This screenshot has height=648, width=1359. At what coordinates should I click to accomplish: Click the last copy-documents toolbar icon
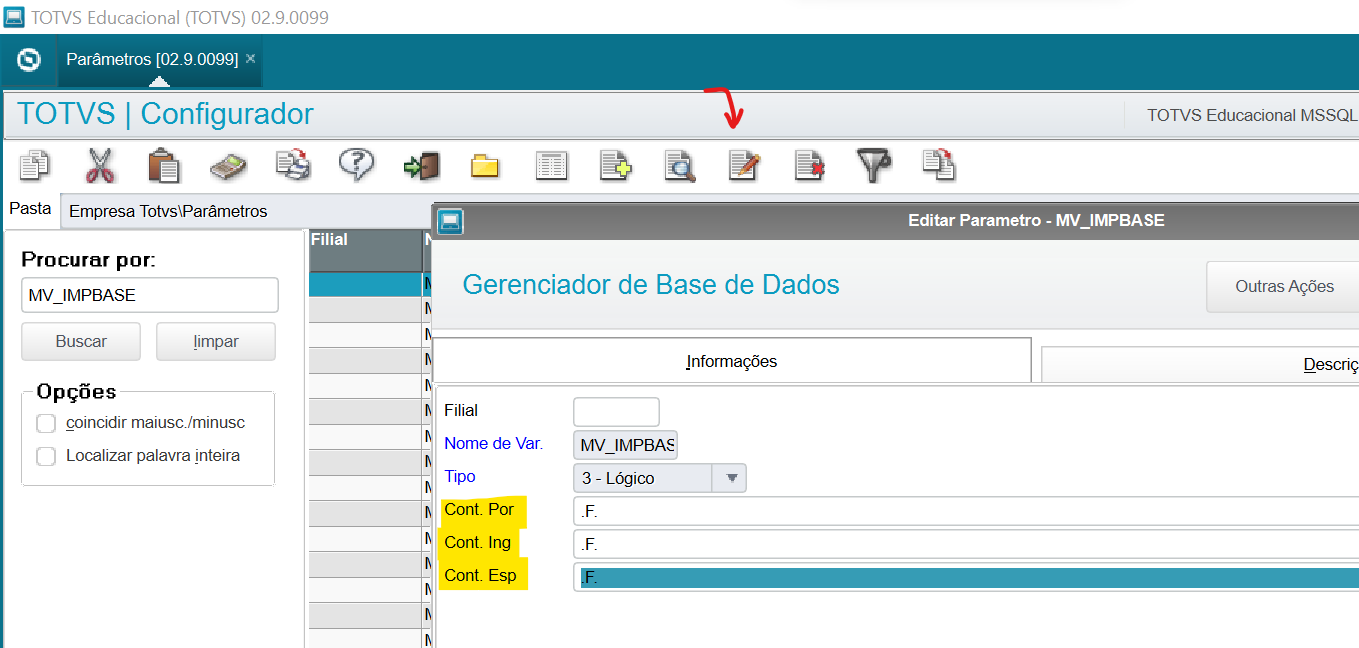tap(938, 165)
